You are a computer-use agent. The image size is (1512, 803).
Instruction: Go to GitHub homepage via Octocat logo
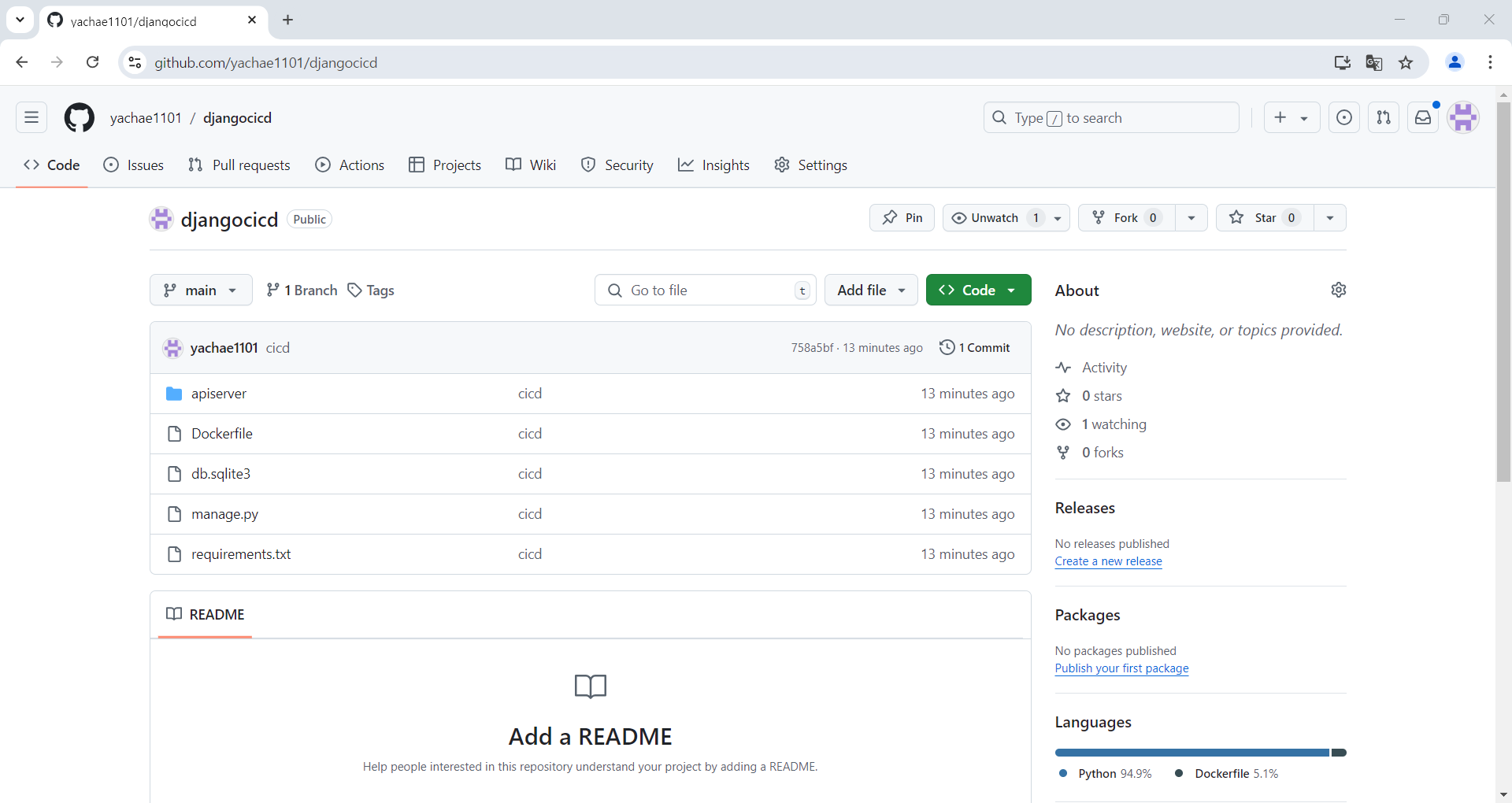pyautogui.click(x=79, y=117)
